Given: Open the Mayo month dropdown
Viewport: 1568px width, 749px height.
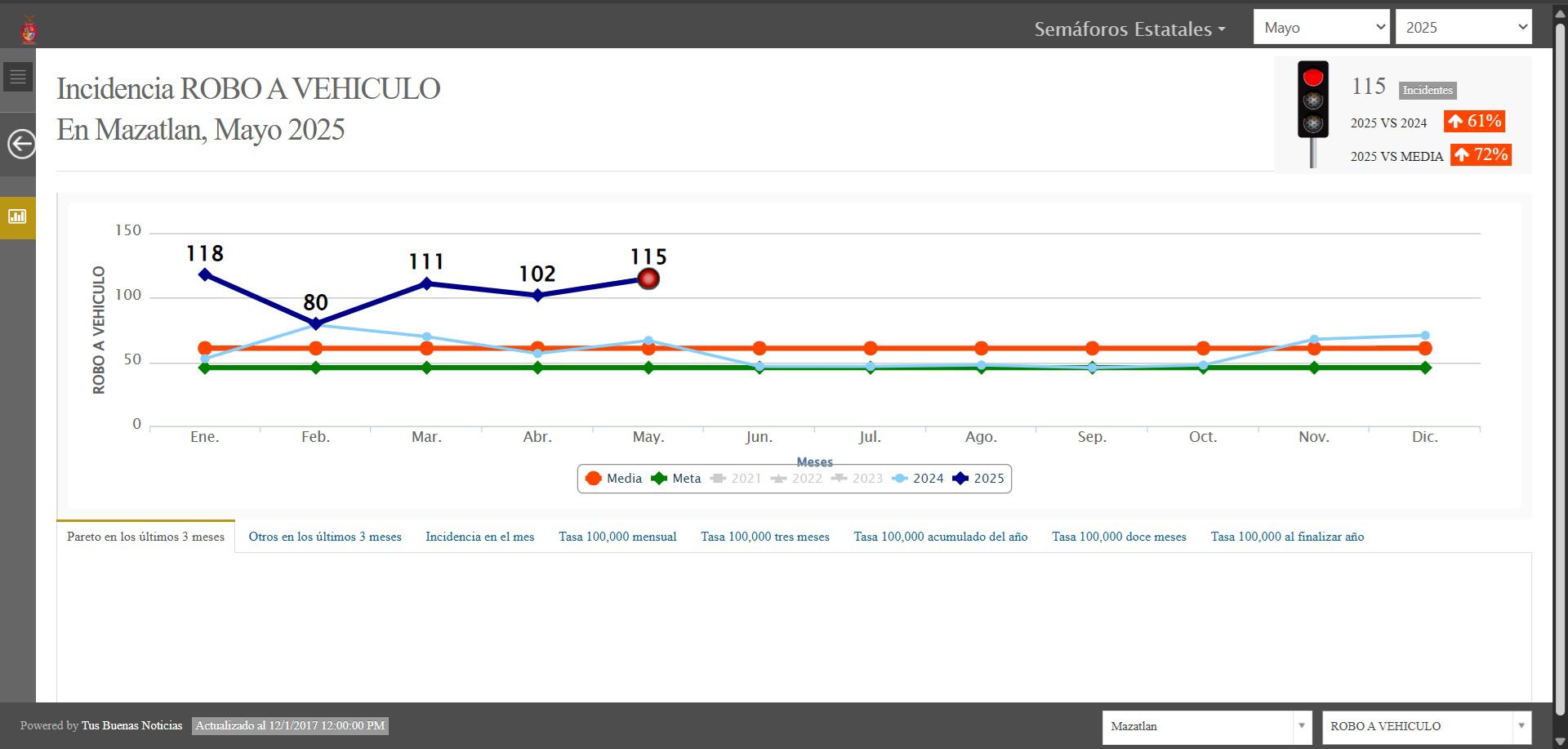Looking at the screenshot, I should (x=1321, y=28).
